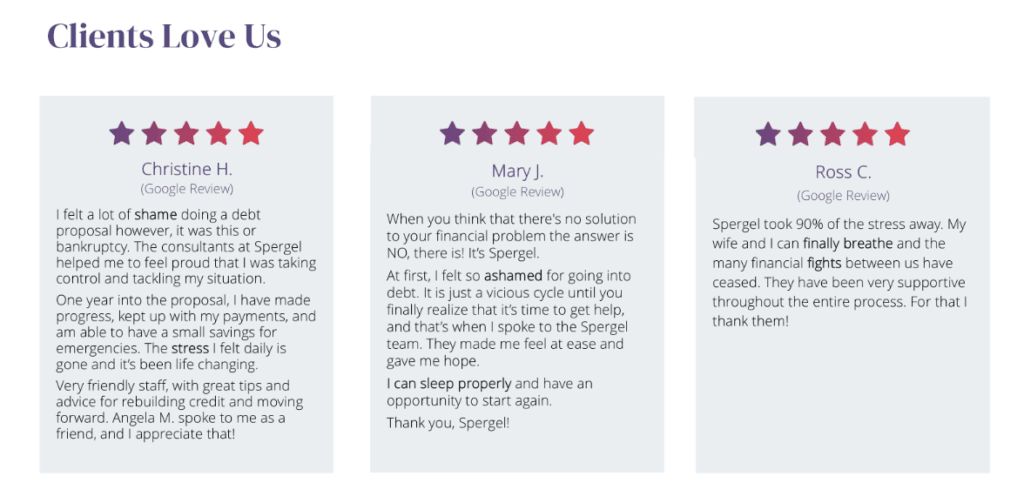Click the reviewer name Christine H.
This screenshot has width=1024, height=503.
(187, 169)
